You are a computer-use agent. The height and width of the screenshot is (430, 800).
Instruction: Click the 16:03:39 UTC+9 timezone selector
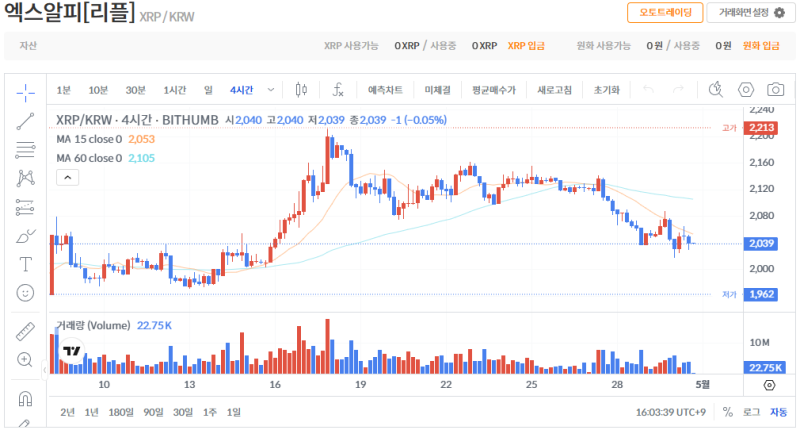pos(670,412)
